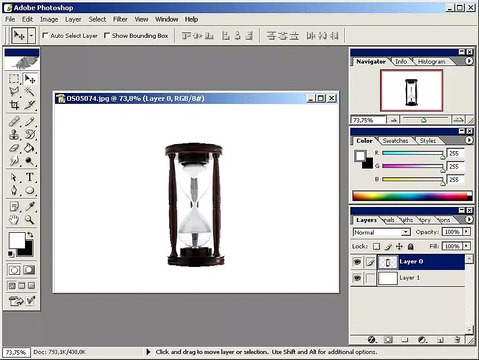Hide Layer 1 using its eye icon
This screenshot has height=360, width=479.
tap(357, 278)
